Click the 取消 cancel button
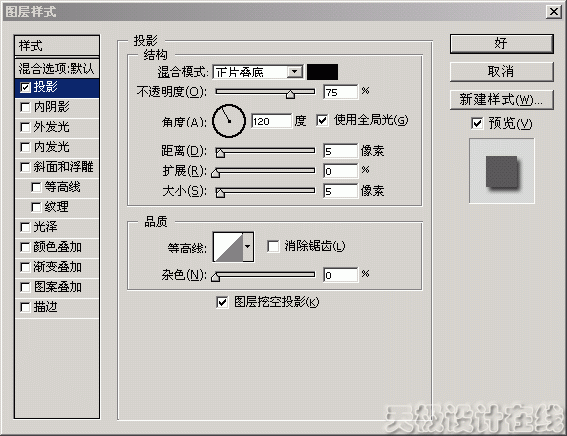This screenshot has height=436, width=567. 502,72
